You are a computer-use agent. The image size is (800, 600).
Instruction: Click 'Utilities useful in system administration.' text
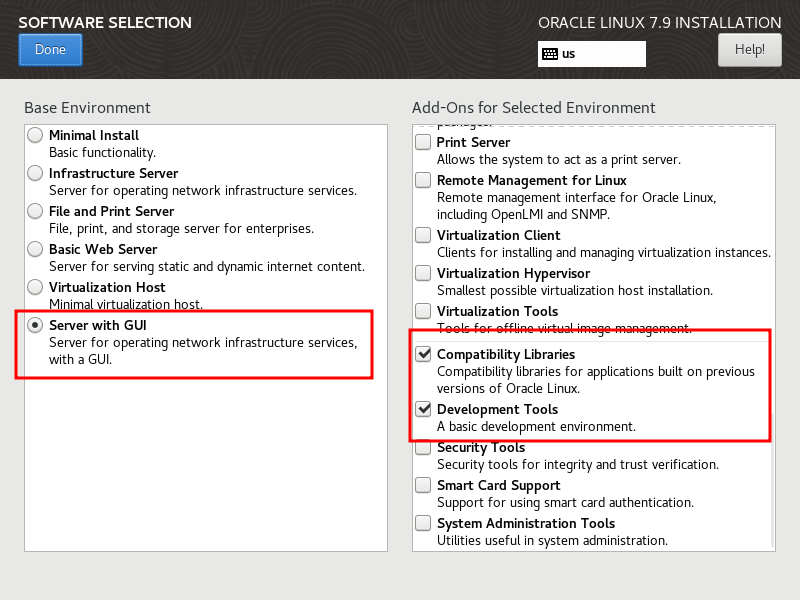point(553,541)
